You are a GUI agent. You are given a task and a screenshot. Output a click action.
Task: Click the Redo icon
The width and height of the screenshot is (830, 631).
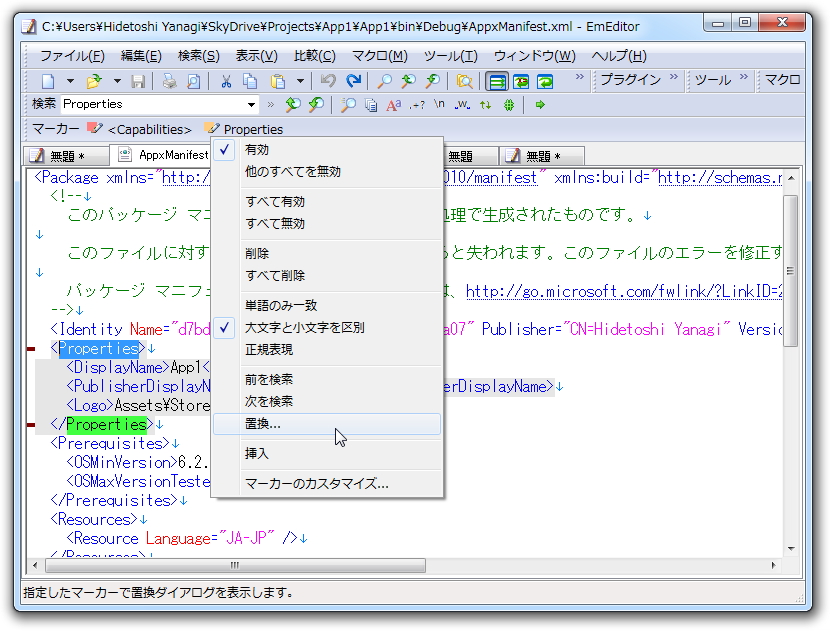[353, 82]
